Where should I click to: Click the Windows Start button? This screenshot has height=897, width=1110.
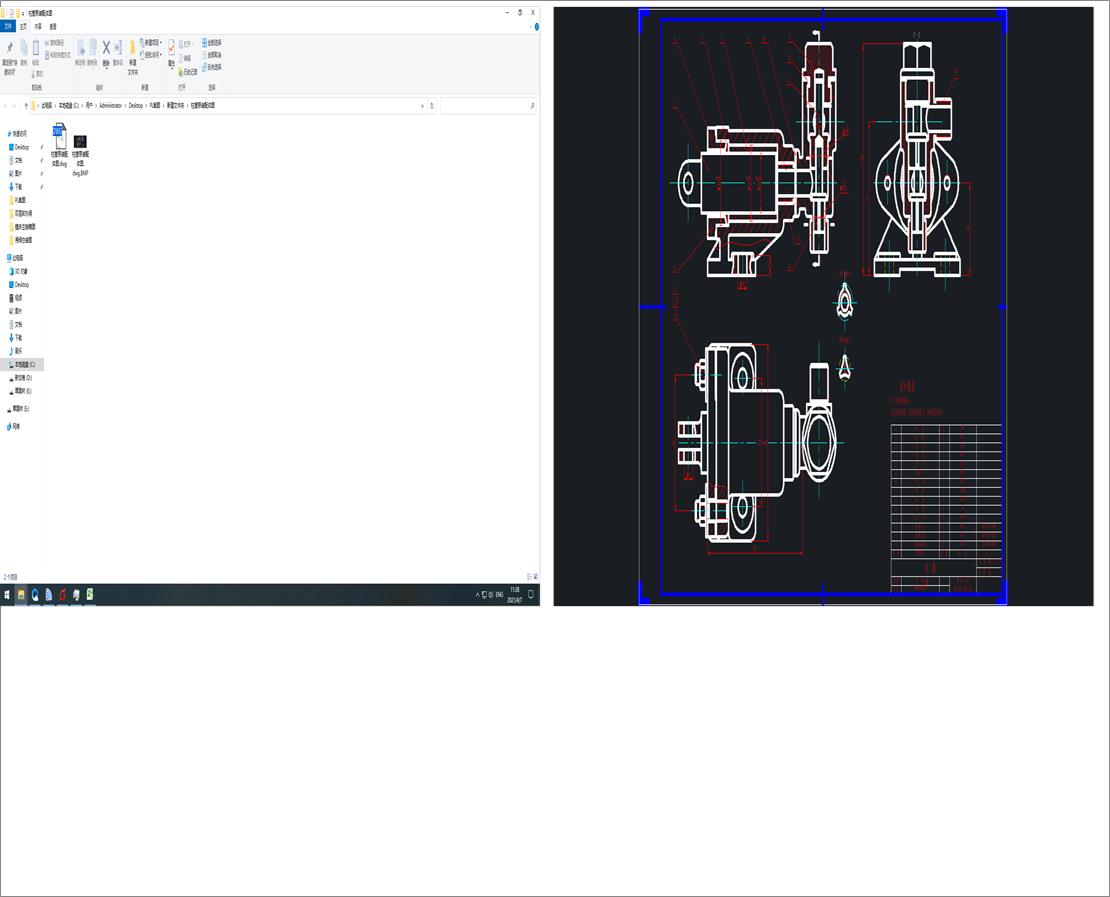(x=7, y=595)
